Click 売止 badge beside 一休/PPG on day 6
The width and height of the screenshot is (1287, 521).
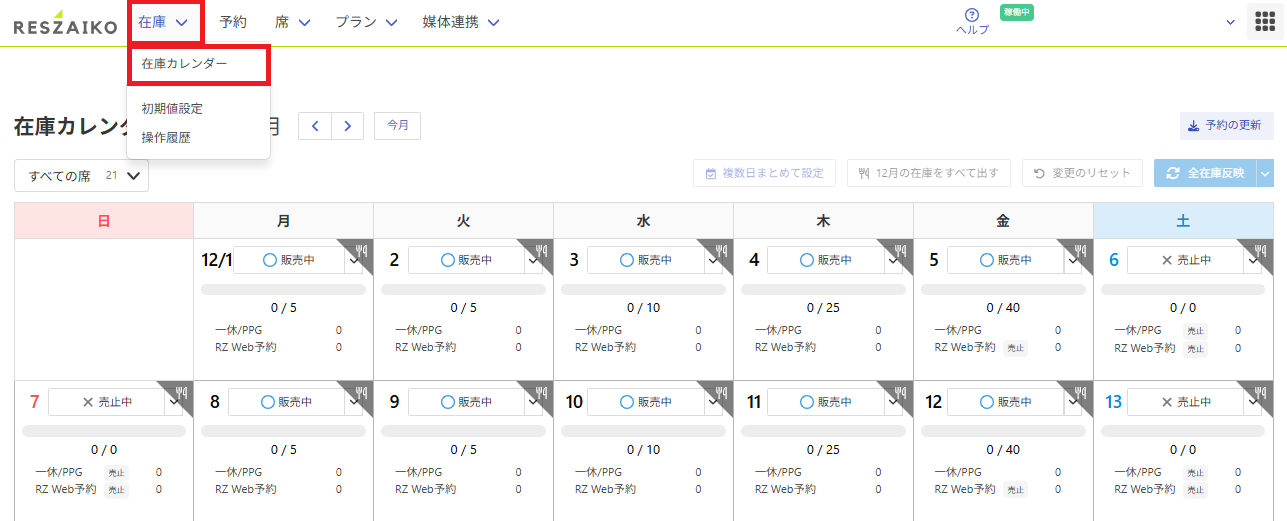[x=1196, y=330]
